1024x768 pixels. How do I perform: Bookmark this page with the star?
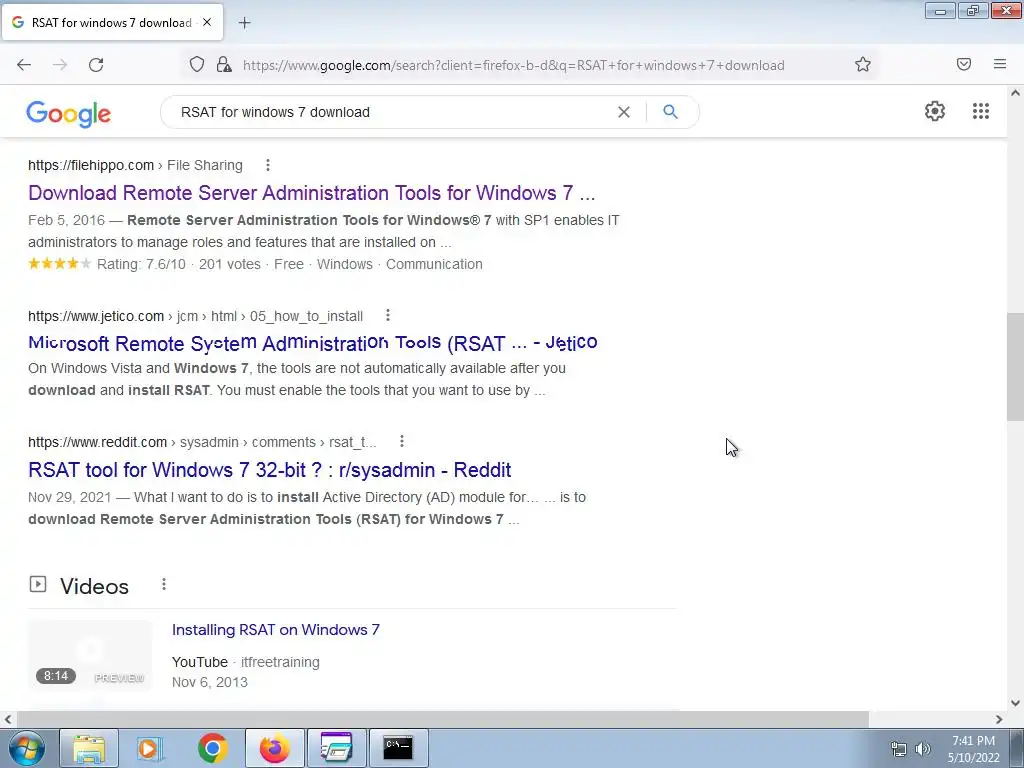coord(863,65)
